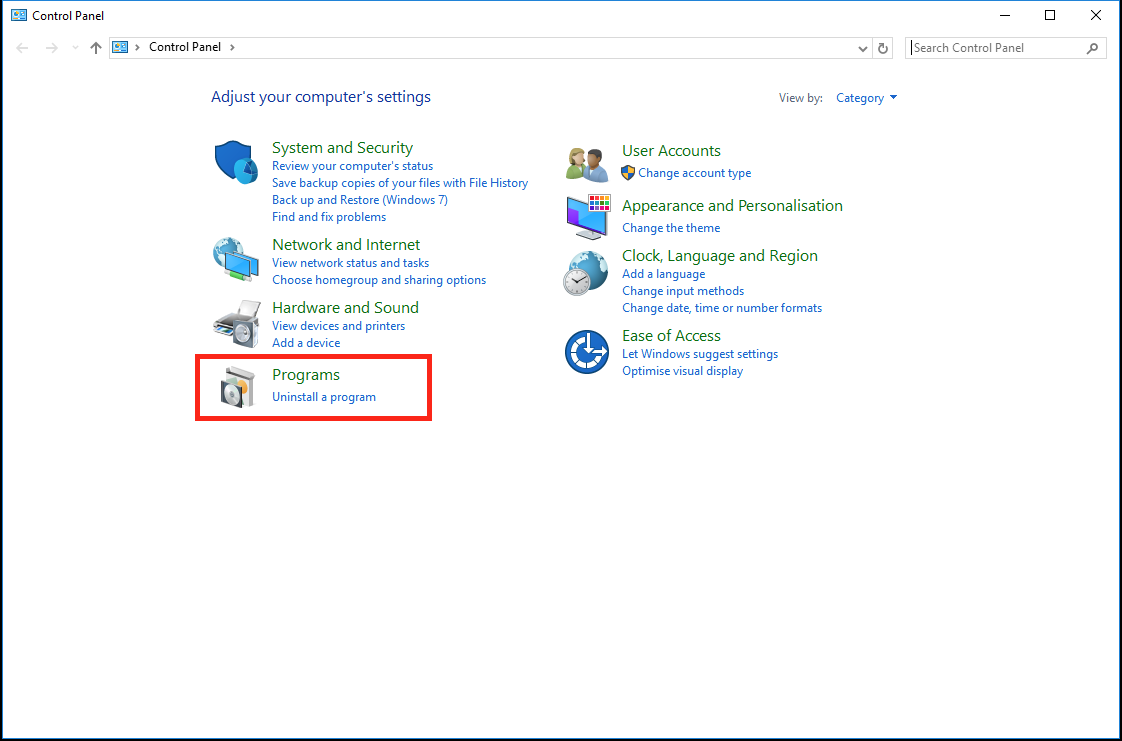Expand the chevron after Control Panel in breadcrumb
1122x741 pixels.
point(232,47)
